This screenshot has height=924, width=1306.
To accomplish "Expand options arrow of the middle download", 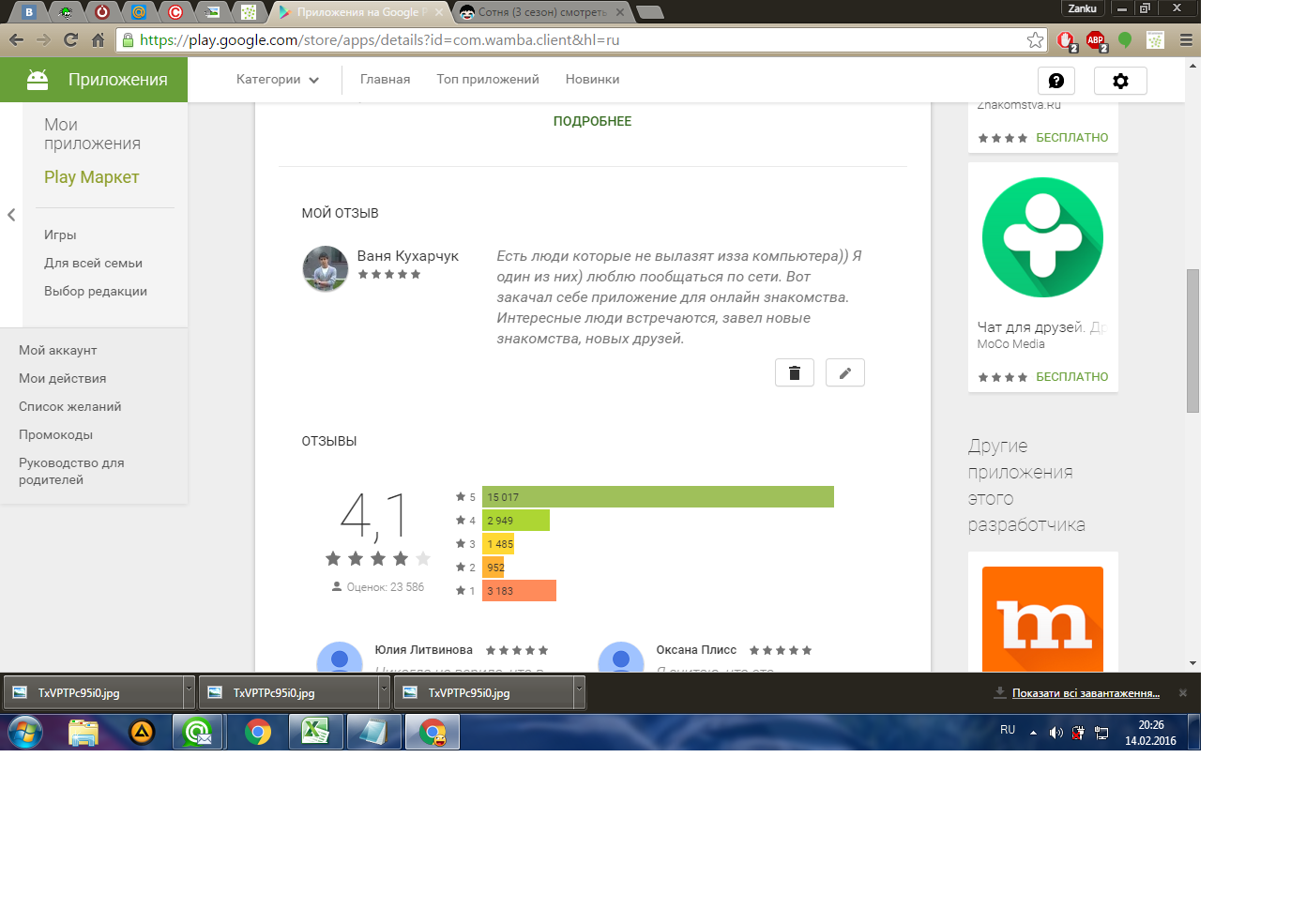I will [384, 692].
